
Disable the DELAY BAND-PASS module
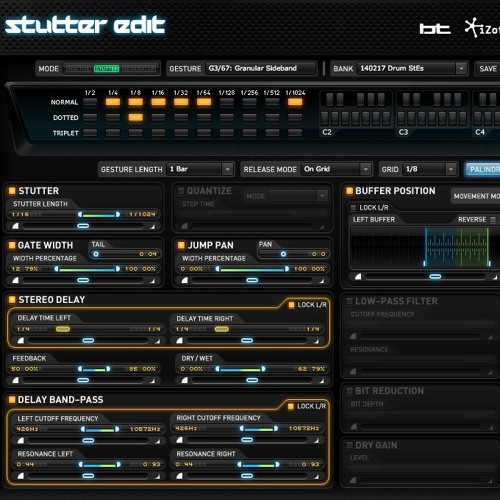click(x=12, y=400)
